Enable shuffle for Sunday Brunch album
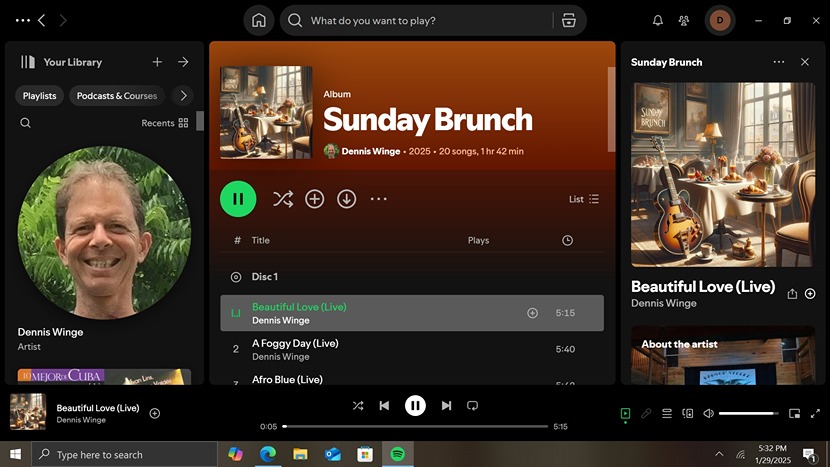 point(283,199)
